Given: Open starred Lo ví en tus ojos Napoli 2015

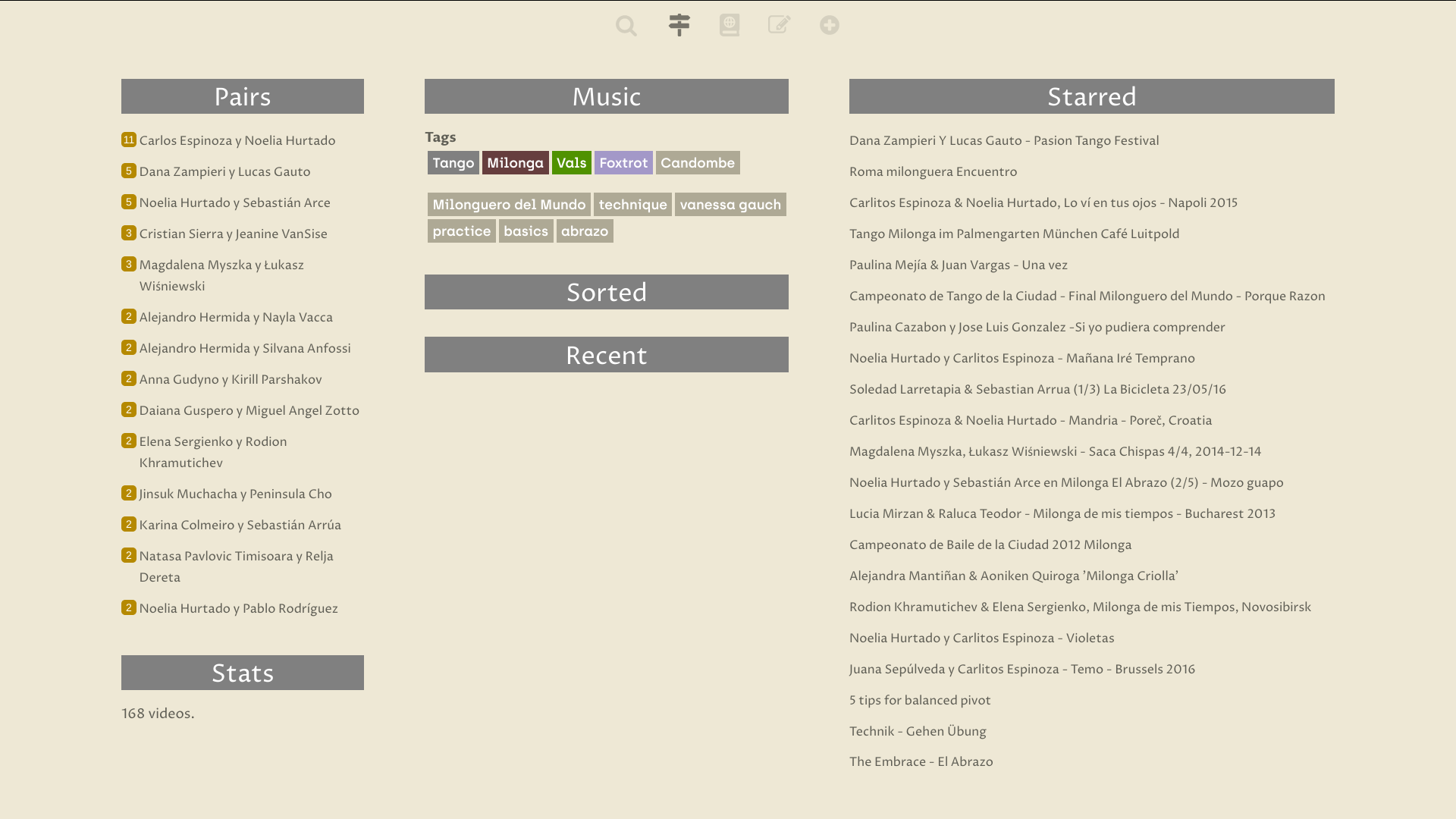Looking at the screenshot, I should (1043, 203).
